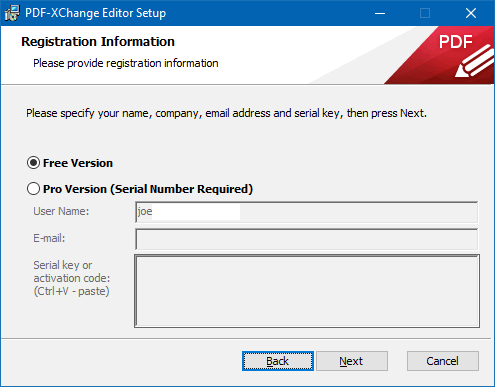Select the Free Version radio button
Viewport: 495px width, 387px height.
(33, 163)
